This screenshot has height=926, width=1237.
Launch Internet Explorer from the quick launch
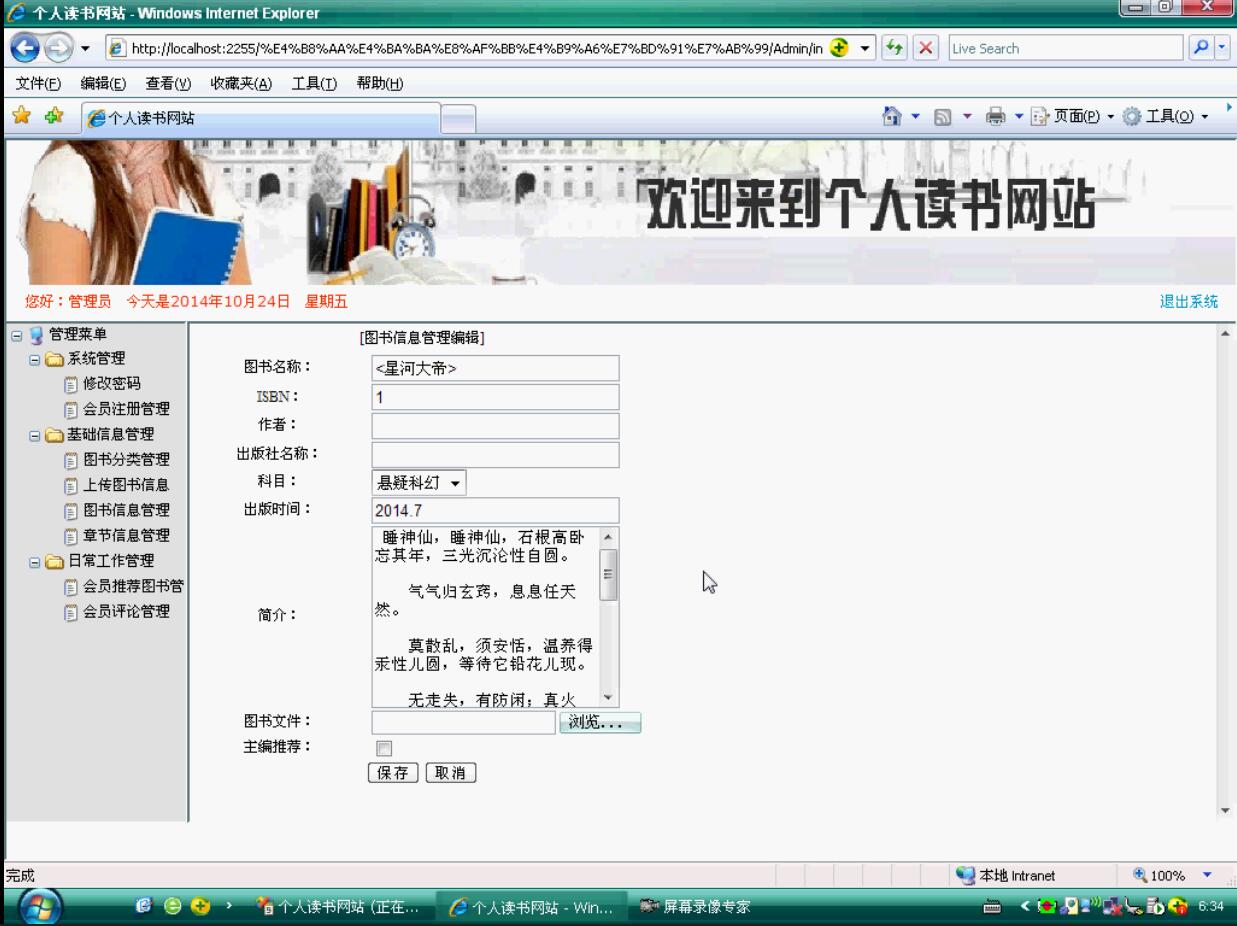(x=142, y=908)
